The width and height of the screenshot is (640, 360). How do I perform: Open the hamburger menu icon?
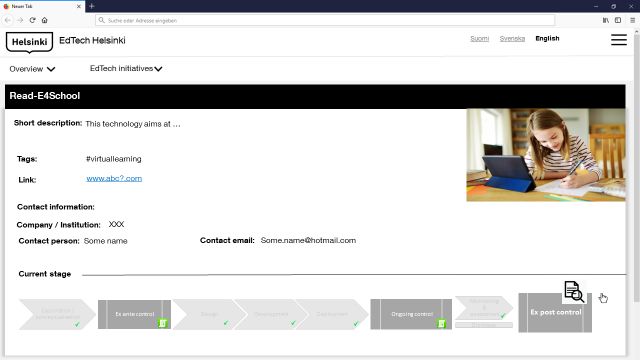point(619,40)
